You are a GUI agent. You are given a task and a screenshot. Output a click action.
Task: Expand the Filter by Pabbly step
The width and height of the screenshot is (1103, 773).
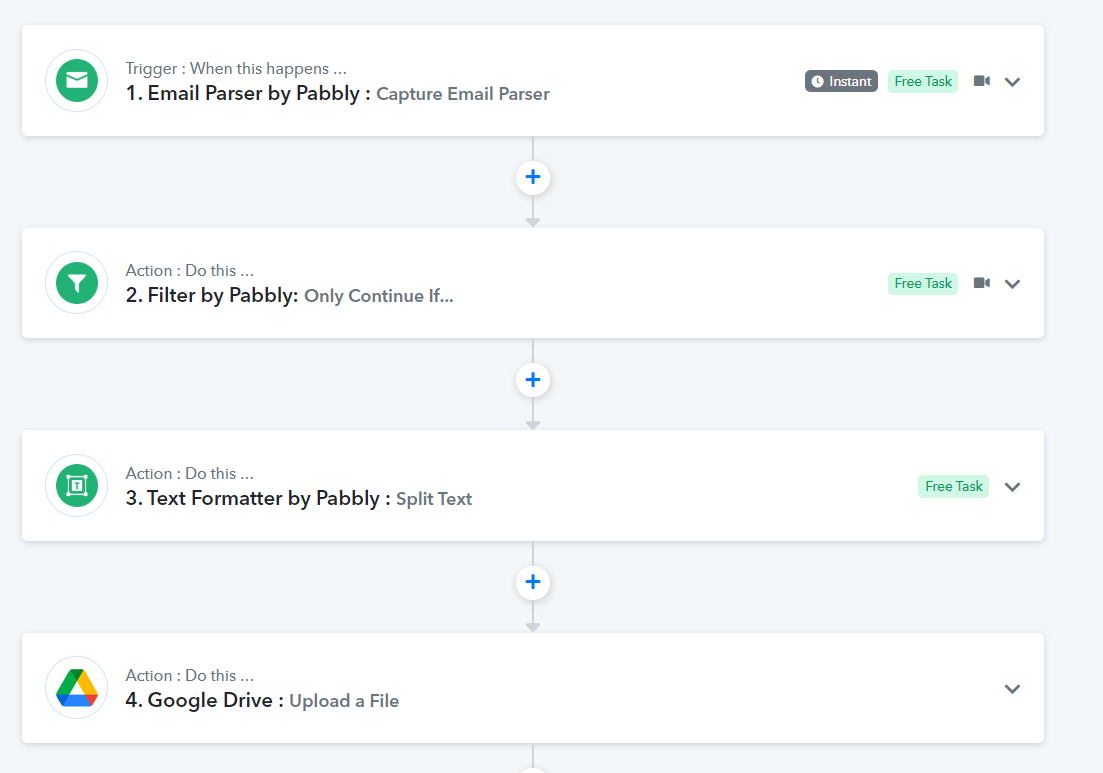[1012, 284]
